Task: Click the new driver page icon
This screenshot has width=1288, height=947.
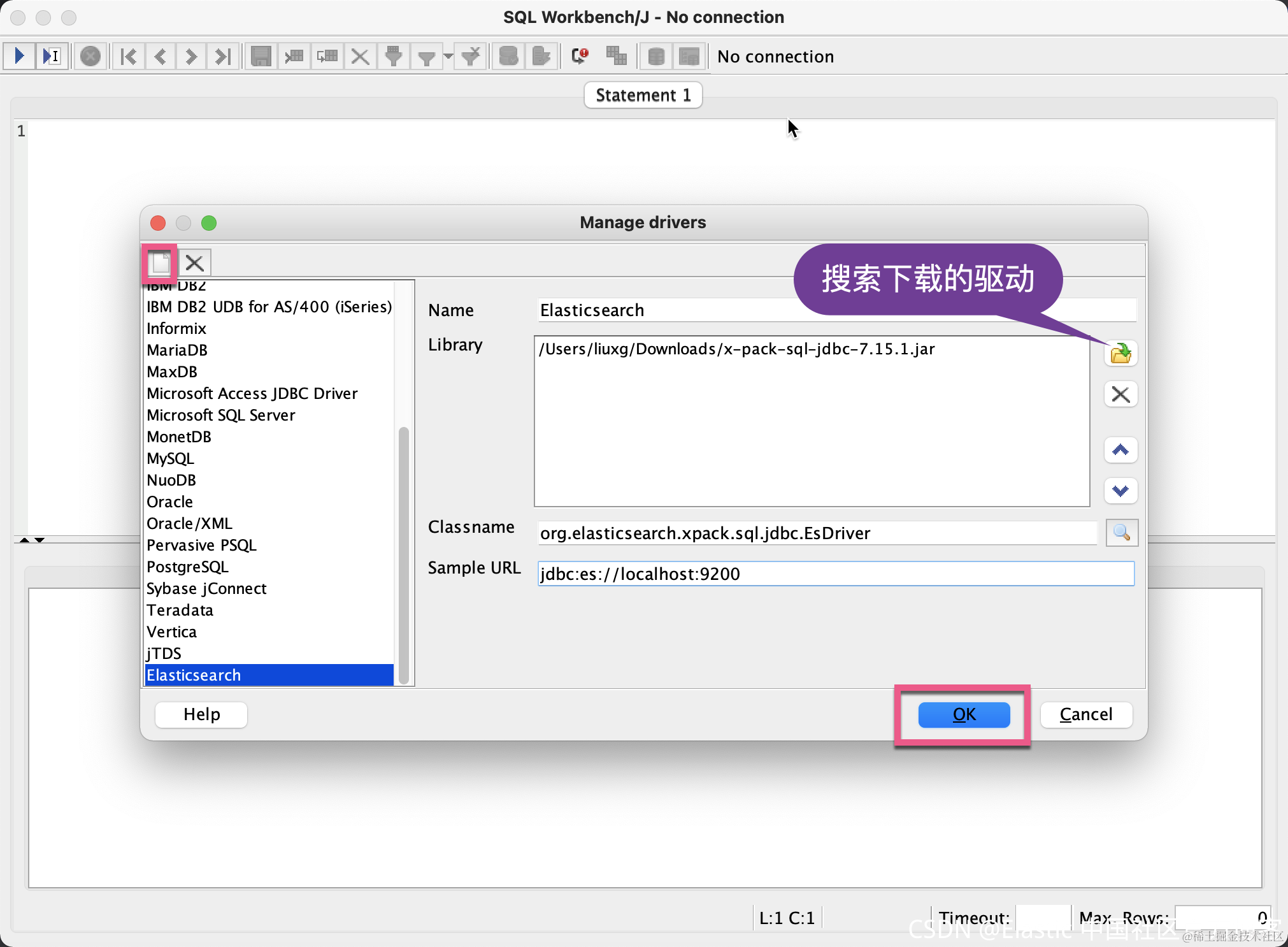Action: [x=159, y=263]
